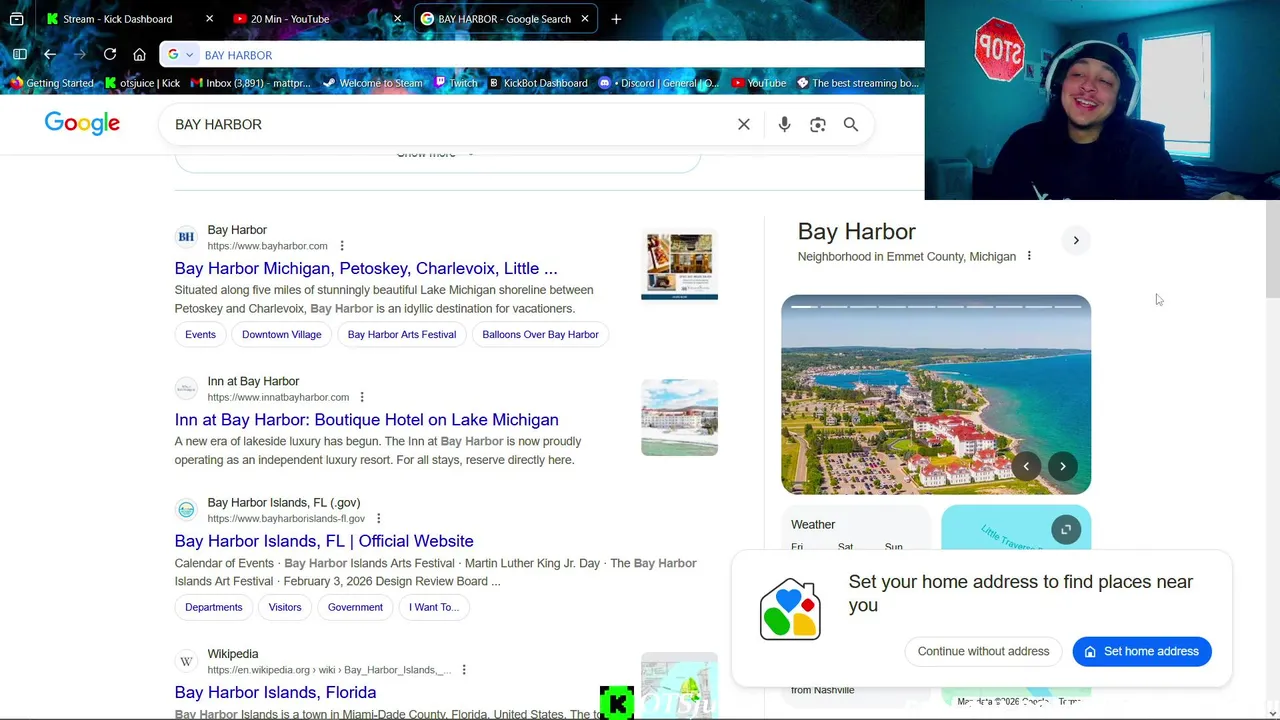This screenshot has width=1280, height=720.
Task: Go back one page
Action: click(x=50, y=54)
